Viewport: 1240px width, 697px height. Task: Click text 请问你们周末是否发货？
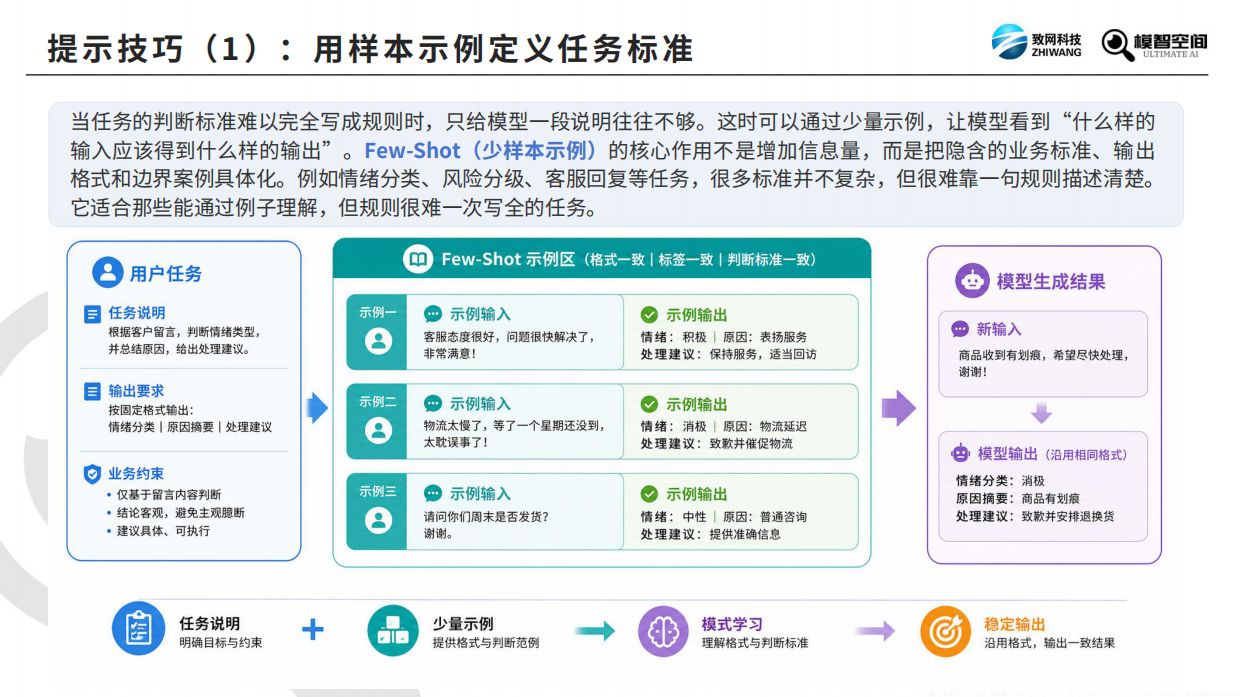point(486,517)
